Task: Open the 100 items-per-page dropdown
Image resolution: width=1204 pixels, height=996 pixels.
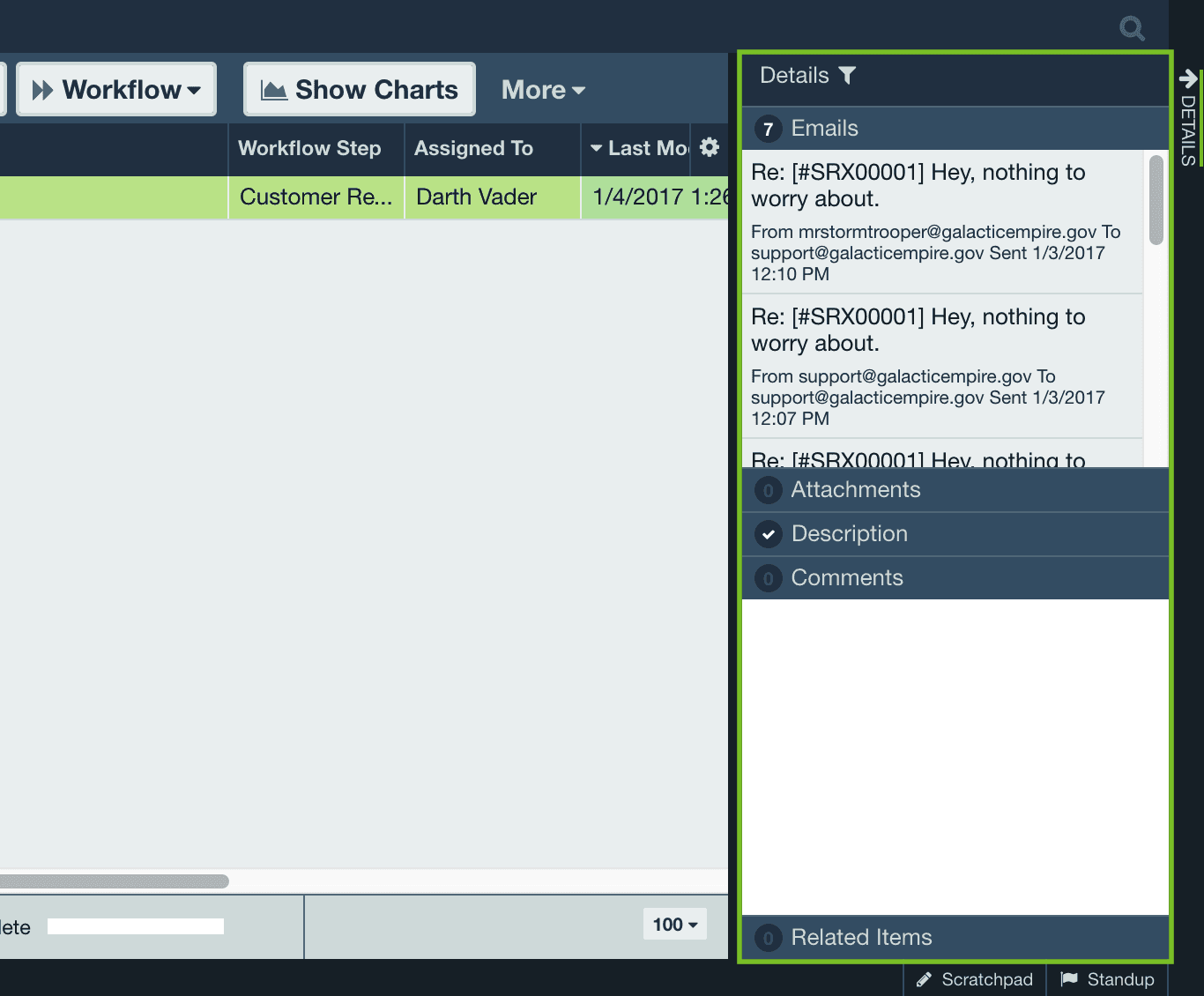Action: (674, 925)
